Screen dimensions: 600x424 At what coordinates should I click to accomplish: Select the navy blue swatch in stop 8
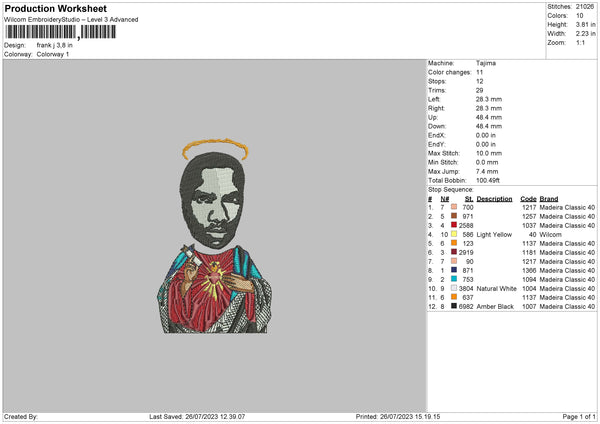(456, 270)
